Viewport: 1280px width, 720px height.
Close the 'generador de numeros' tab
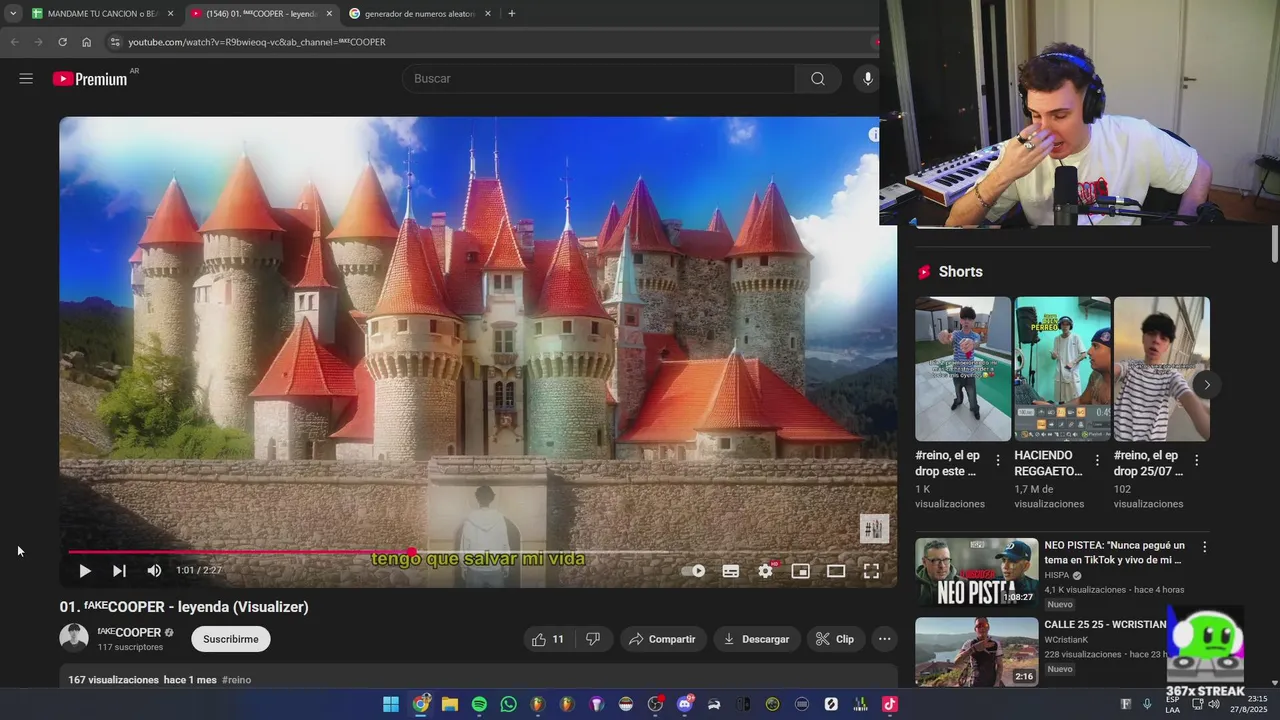488,14
